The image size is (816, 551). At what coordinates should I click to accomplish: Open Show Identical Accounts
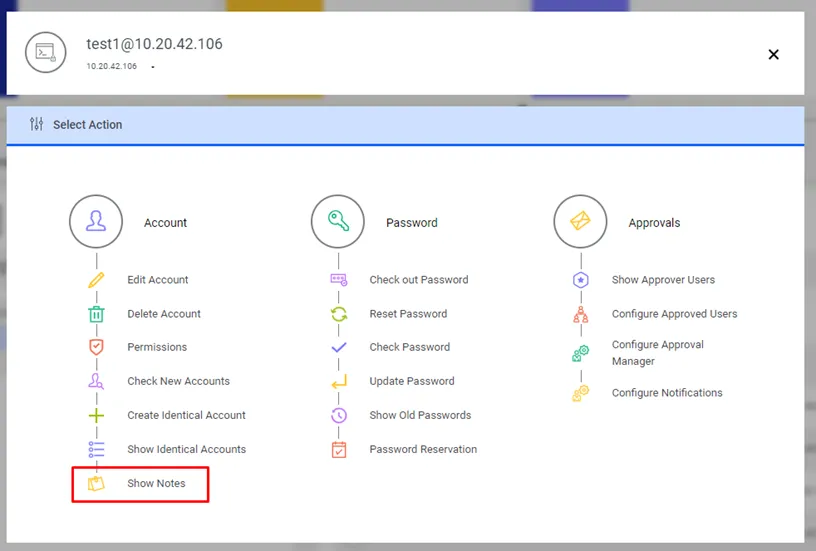(186, 449)
